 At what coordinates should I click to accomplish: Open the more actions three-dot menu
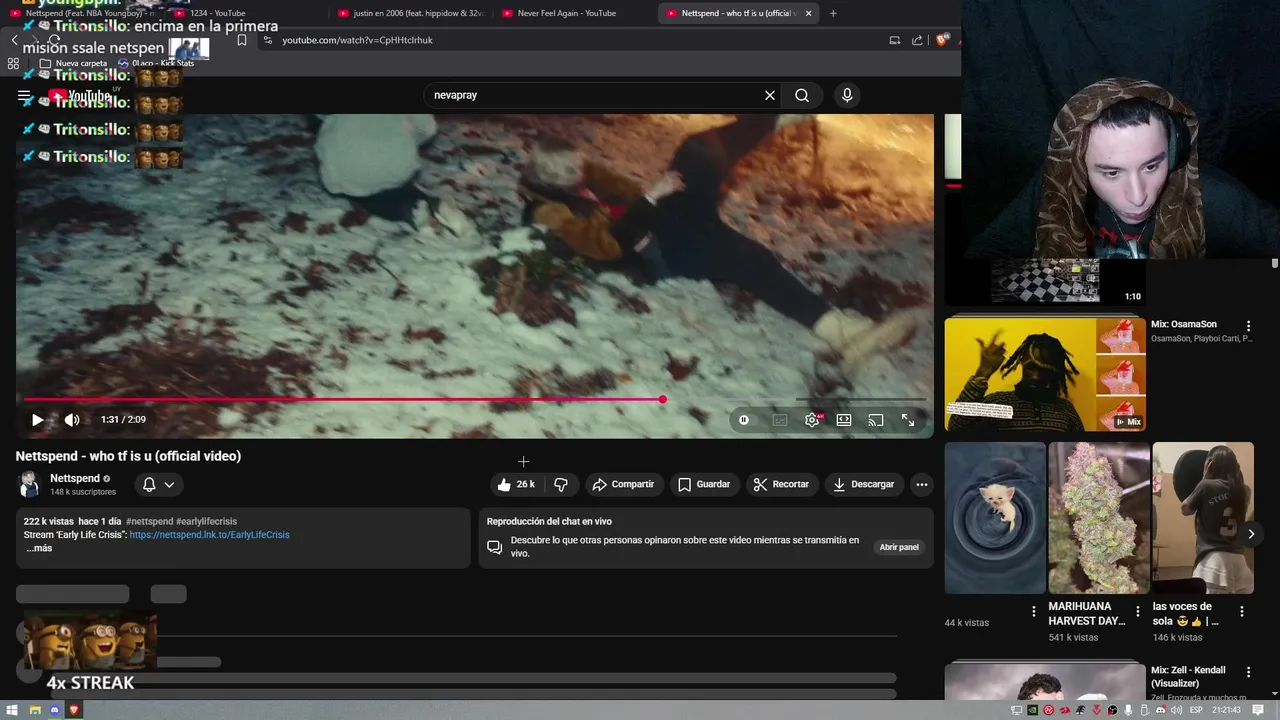pos(922,484)
